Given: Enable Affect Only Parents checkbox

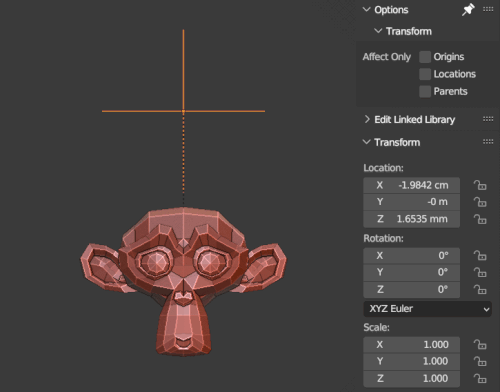Looking at the screenshot, I should [425, 91].
